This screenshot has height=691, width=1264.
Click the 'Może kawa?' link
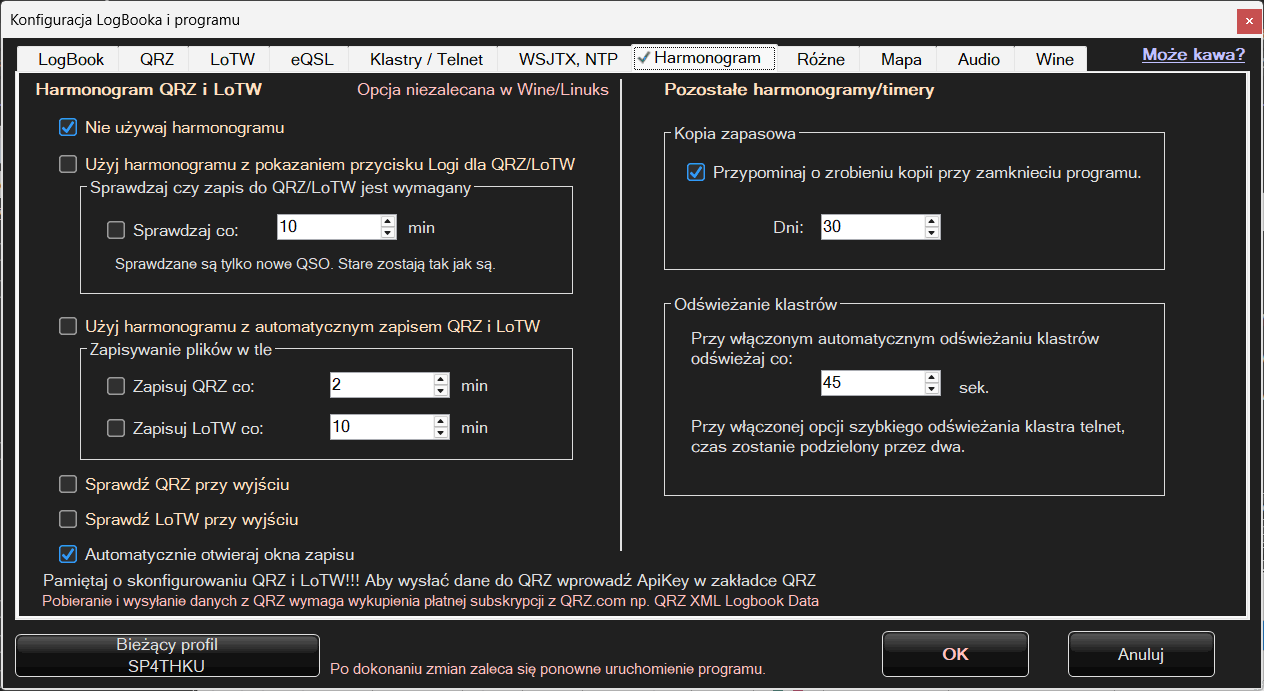[1193, 55]
